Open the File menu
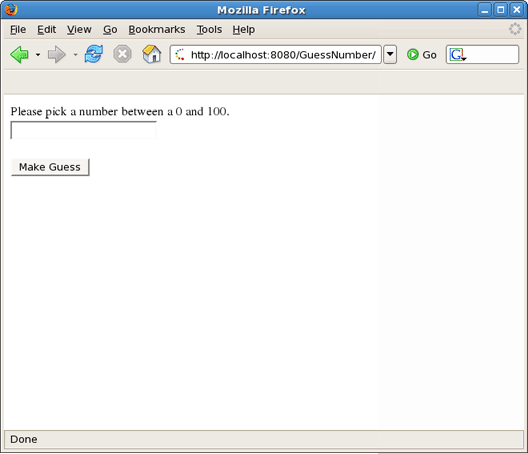528x454 pixels. 18,30
